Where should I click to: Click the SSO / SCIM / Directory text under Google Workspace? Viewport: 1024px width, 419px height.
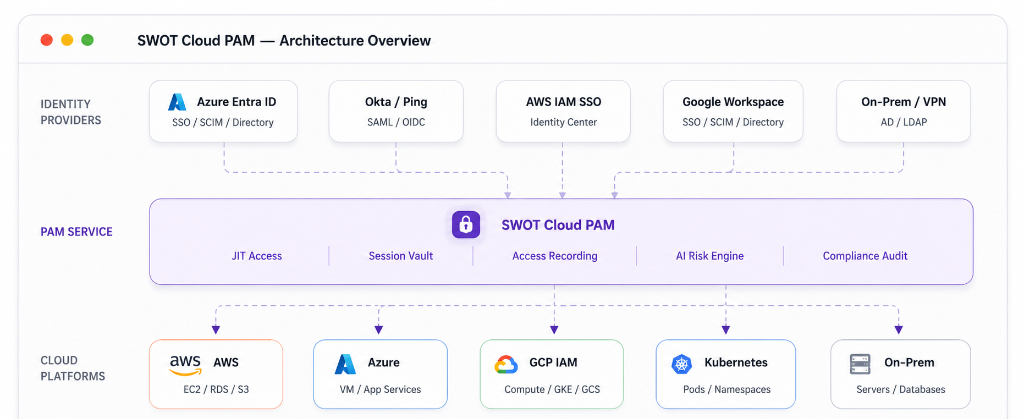click(733, 122)
